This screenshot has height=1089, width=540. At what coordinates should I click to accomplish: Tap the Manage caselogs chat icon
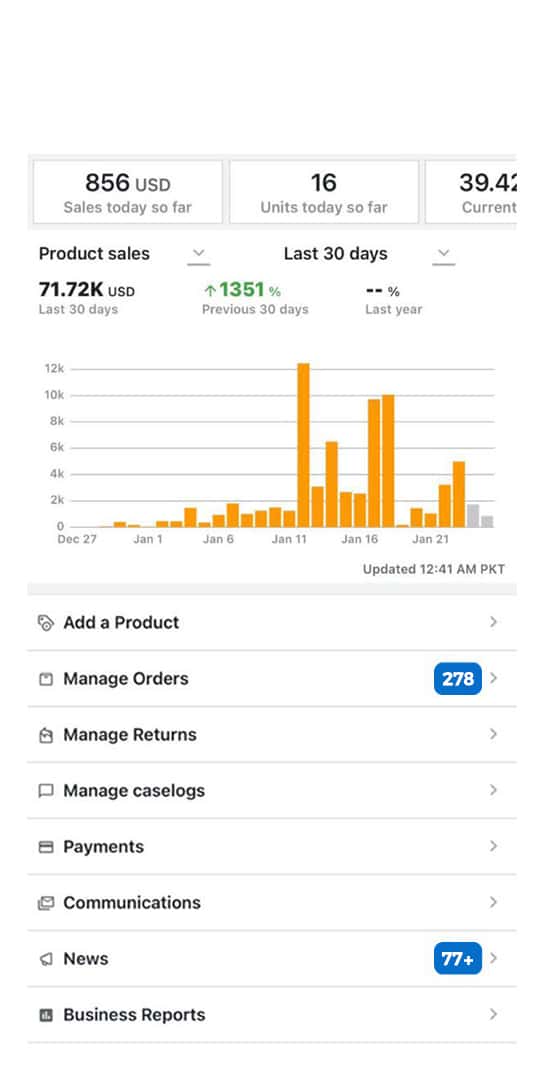point(45,790)
